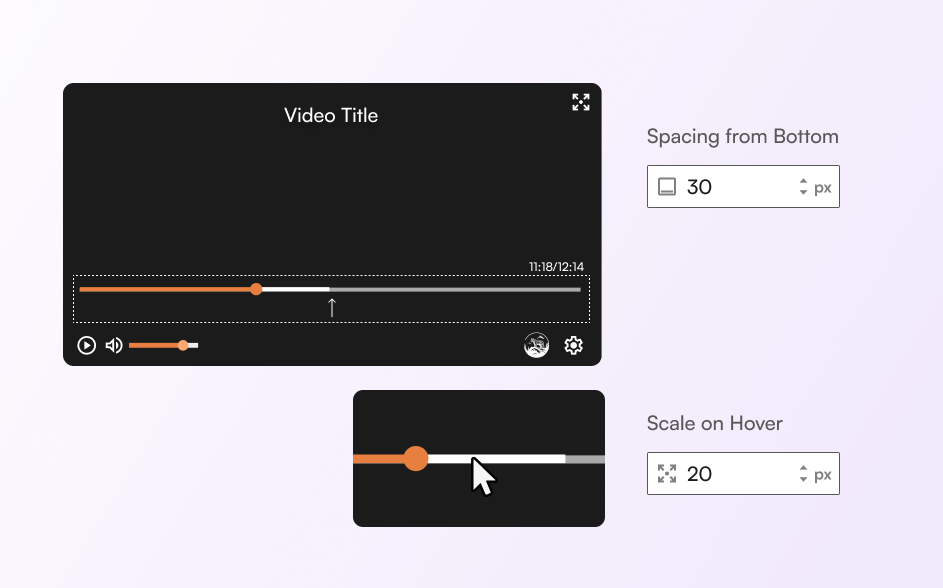Image resolution: width=943 pixels, height=588 pixels.
Task: Click the 11:18/12:14 timestamp
Action: coord(556,266)
